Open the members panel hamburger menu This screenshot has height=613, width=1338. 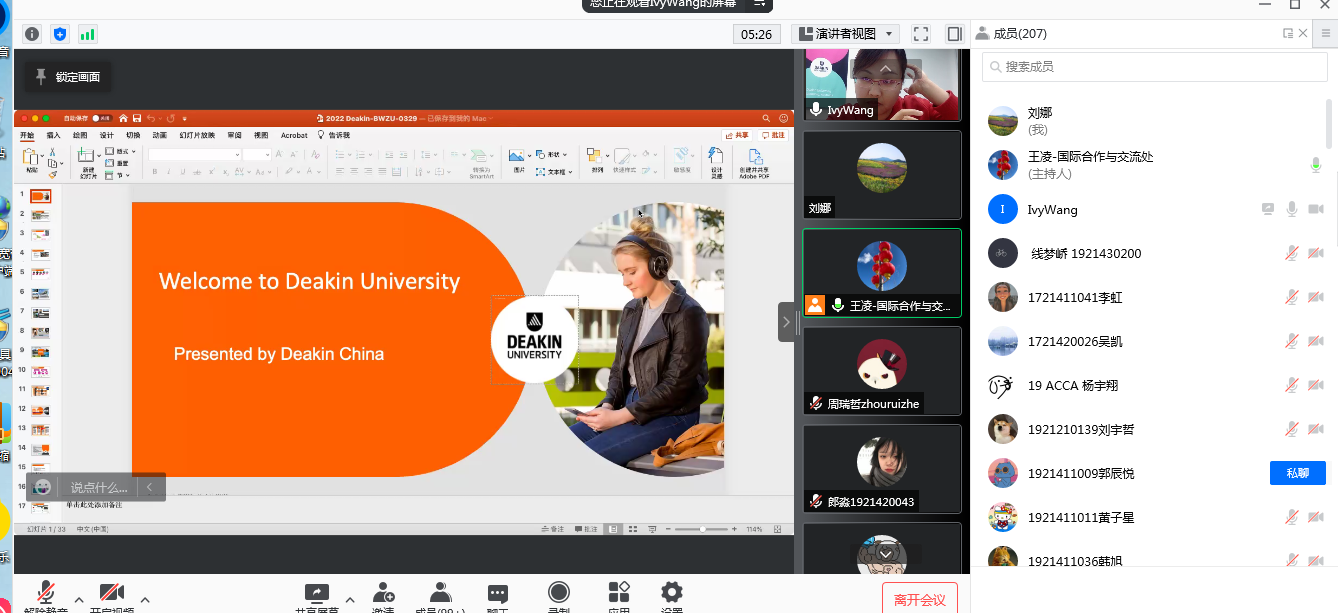[x=1326, y=33]
